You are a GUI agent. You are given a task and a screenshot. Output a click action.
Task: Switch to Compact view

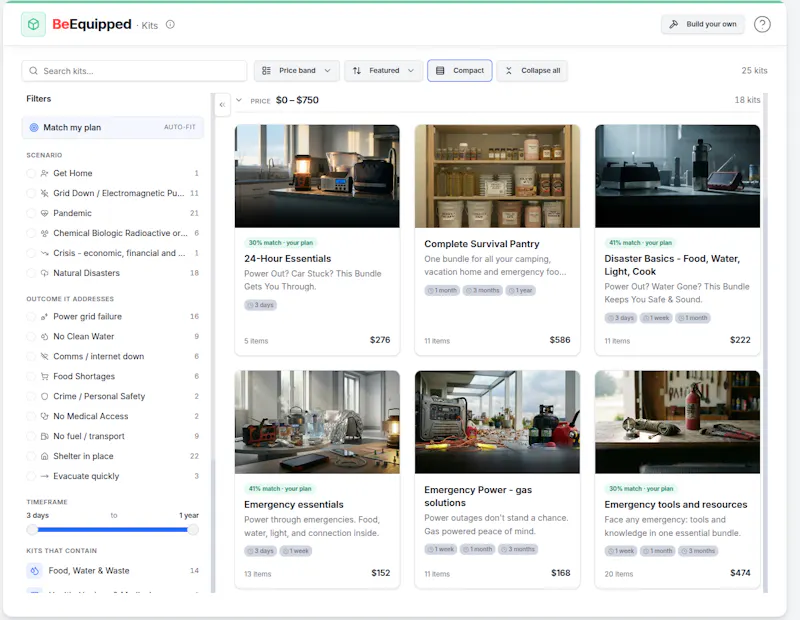coord(460,71)
